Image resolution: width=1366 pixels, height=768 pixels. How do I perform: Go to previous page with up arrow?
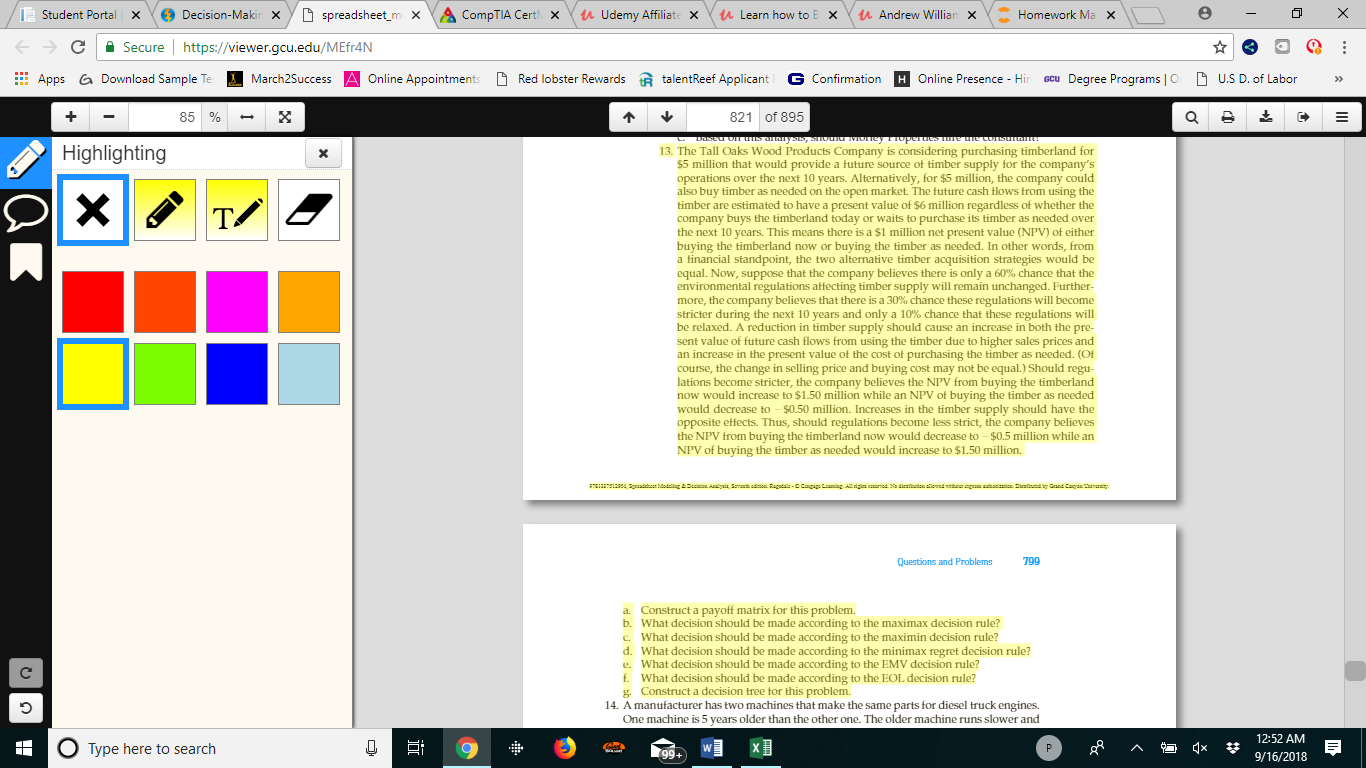pos(629,117)
